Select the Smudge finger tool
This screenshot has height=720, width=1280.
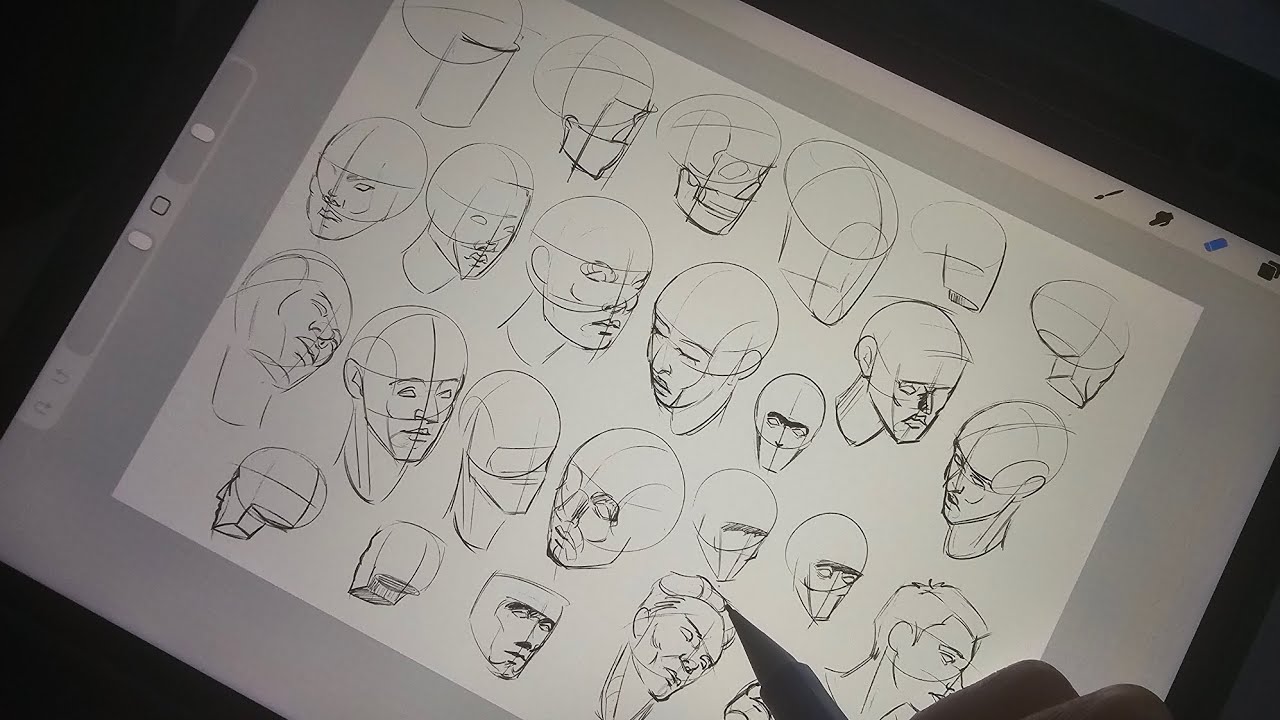point(1161,218)
